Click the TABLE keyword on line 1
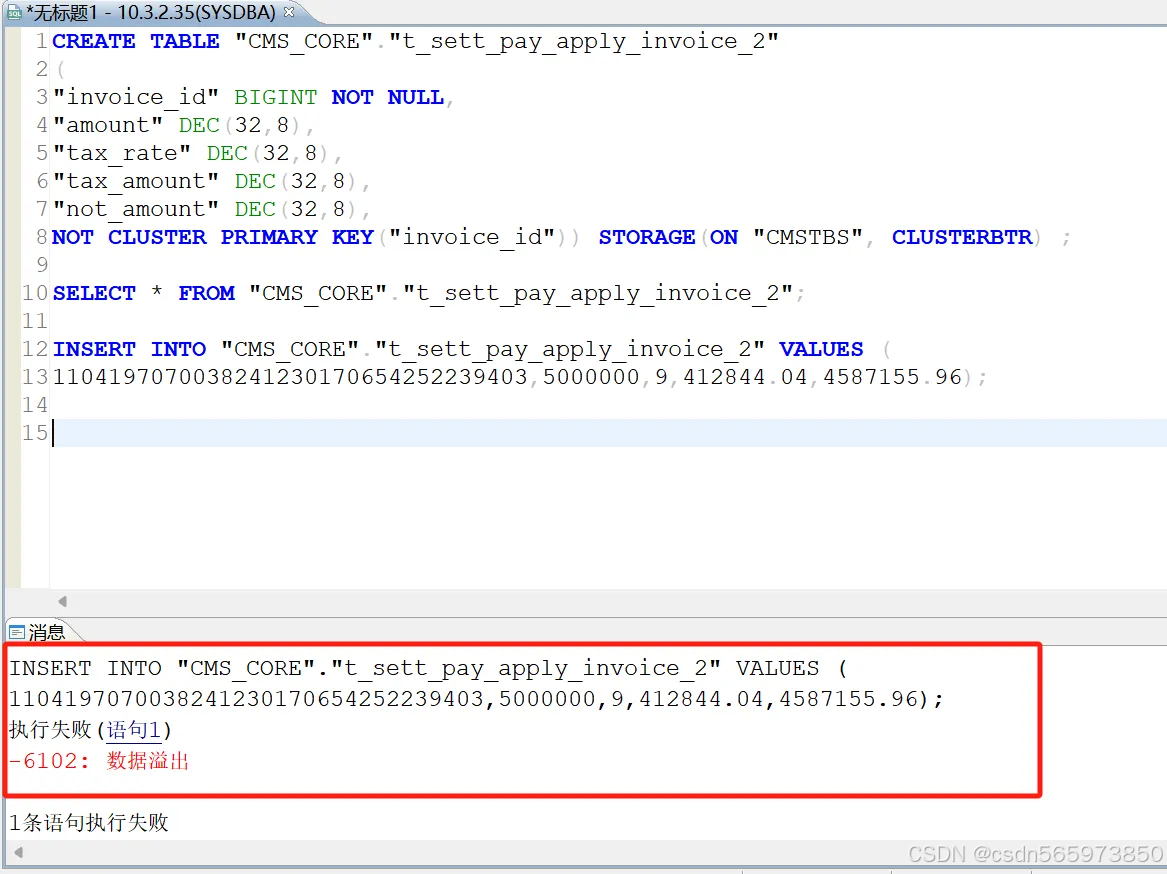Image resolution: width=1167 pixels, height=874 pixels. (185, 41)
